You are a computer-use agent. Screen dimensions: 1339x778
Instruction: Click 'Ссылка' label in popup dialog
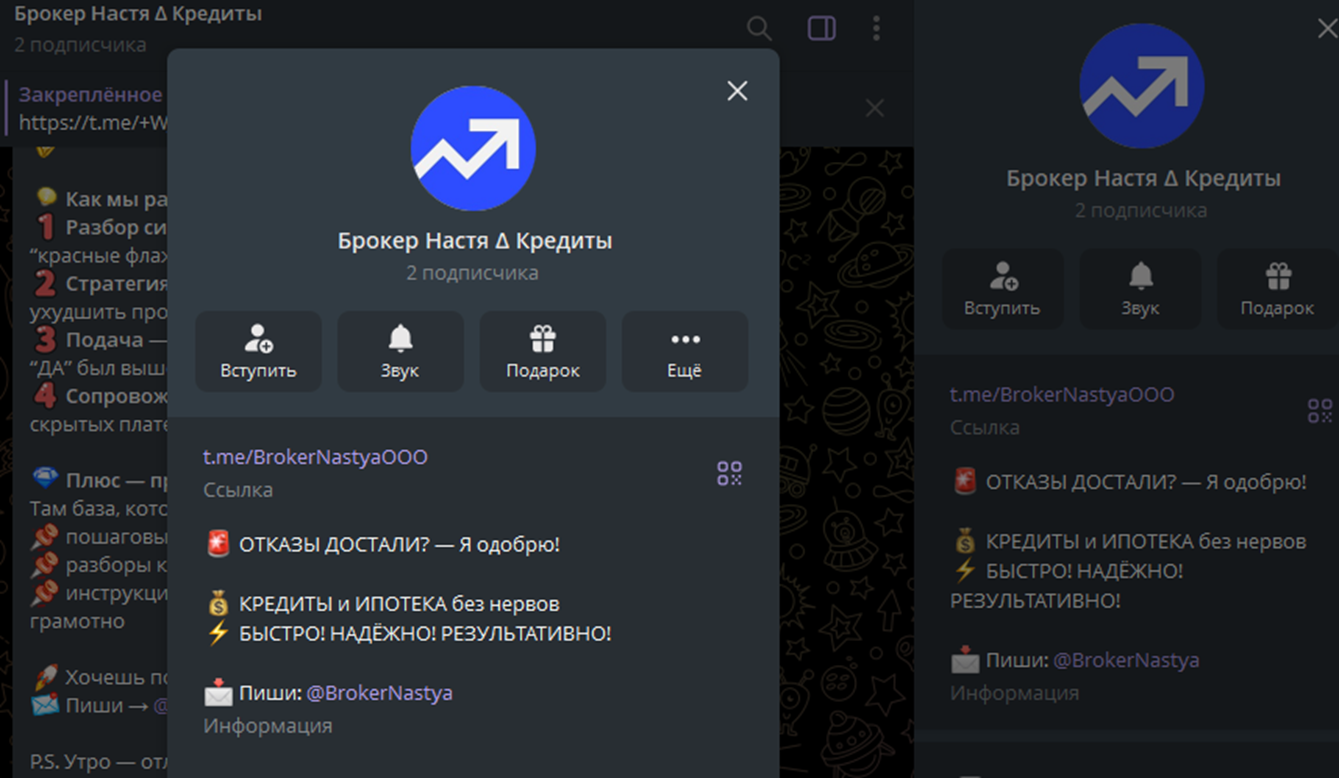pos(238,490)
